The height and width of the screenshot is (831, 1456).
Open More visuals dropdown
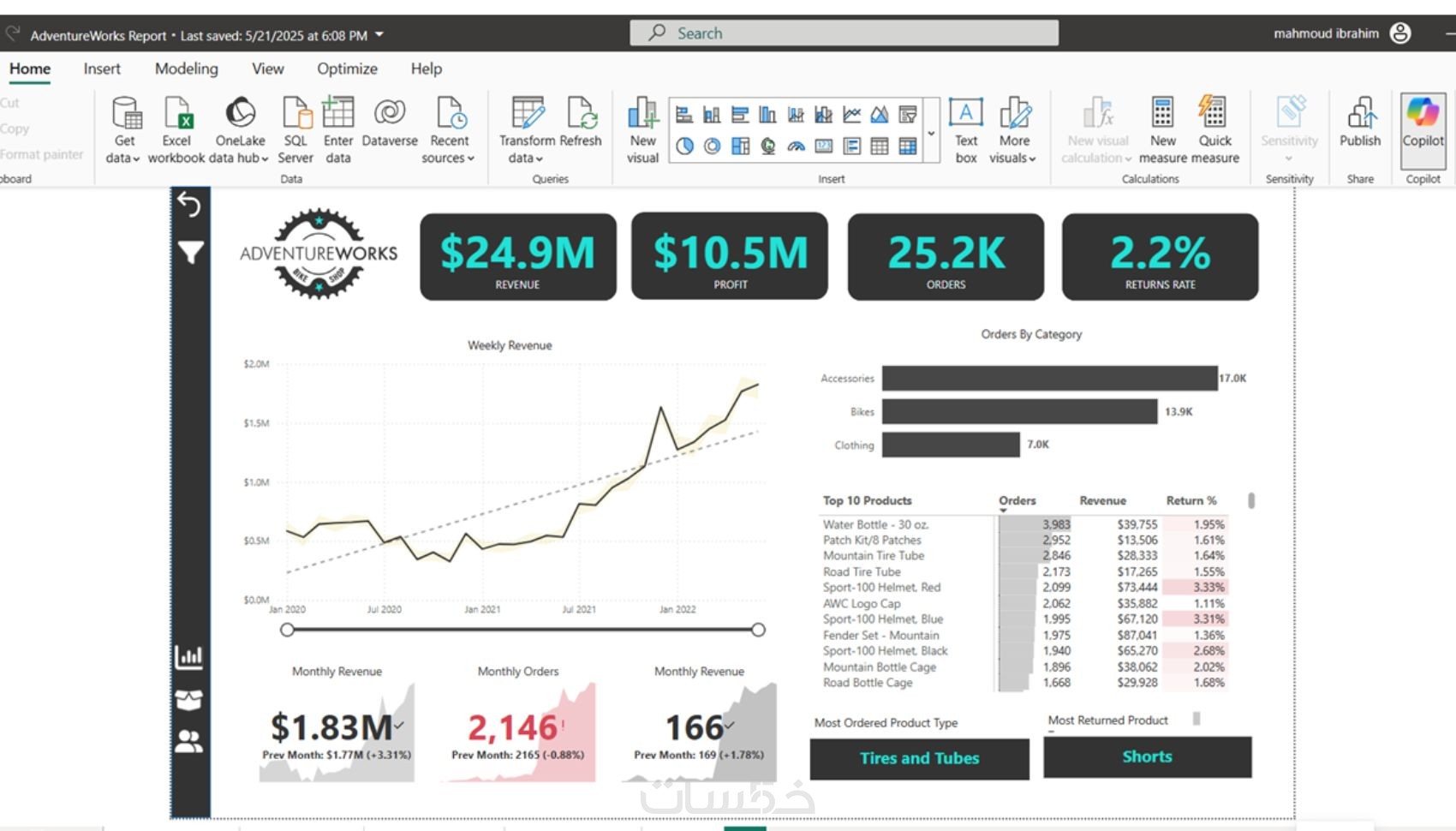pos(1013,130)
